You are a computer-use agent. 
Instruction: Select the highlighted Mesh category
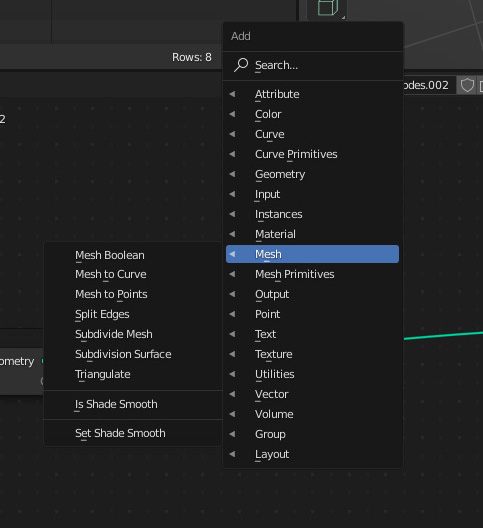[313, 254]
